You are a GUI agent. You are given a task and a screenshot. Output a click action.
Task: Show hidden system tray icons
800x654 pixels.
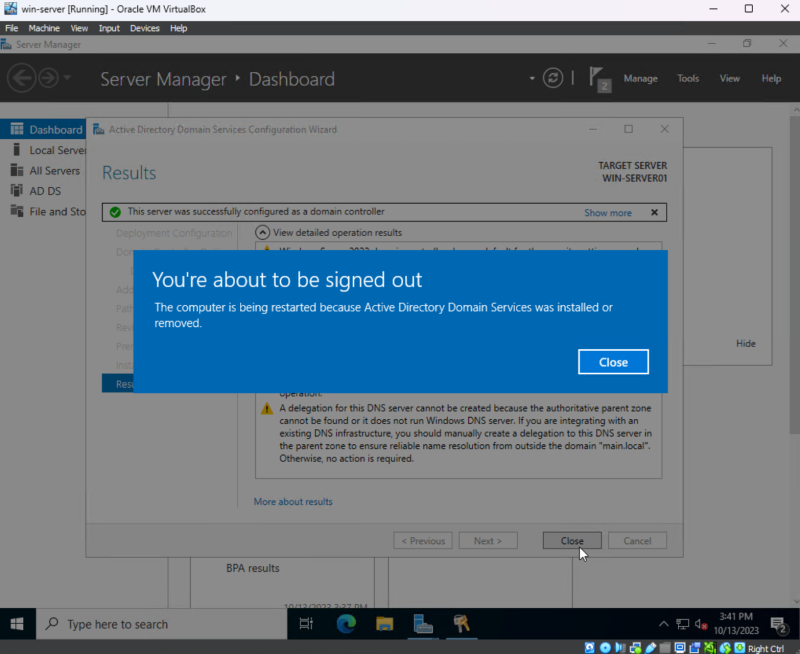point(662,624)
